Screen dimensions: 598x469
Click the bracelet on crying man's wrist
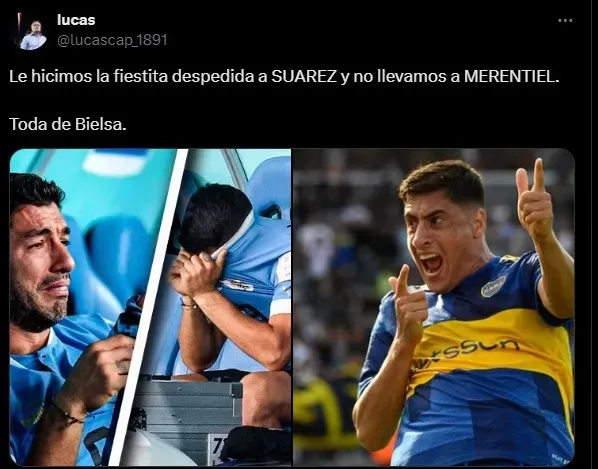coord(68,414)
